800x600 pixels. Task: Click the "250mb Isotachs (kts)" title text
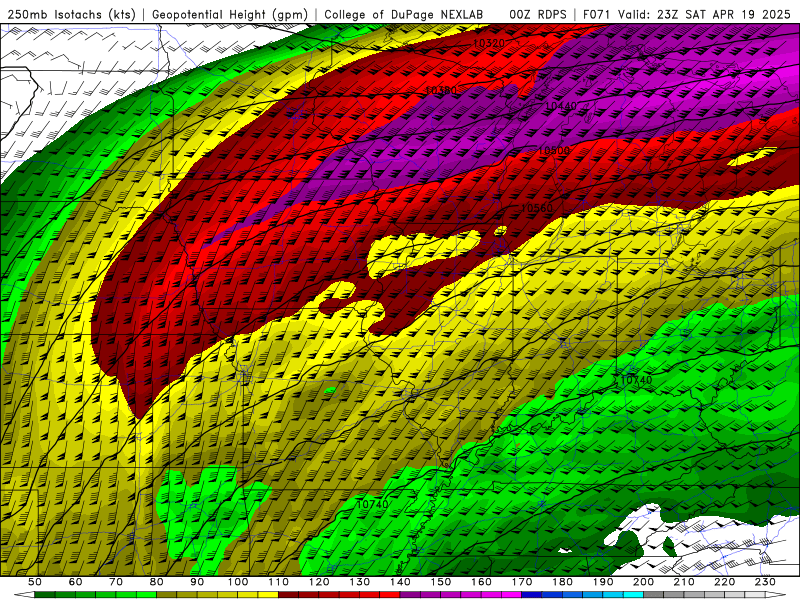(x=72, y=14)
